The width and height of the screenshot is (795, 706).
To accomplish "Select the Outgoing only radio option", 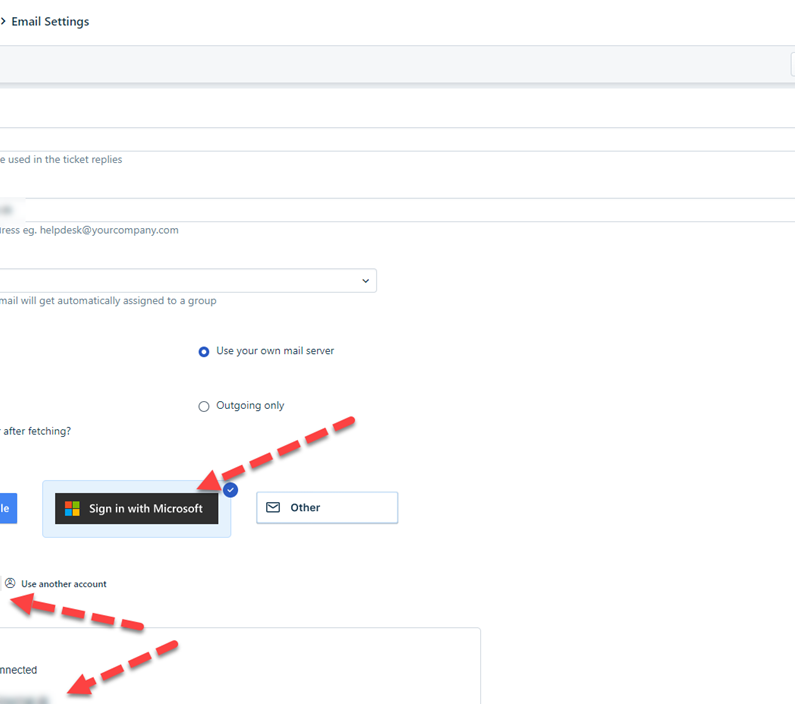I will (x=204, y=406).
